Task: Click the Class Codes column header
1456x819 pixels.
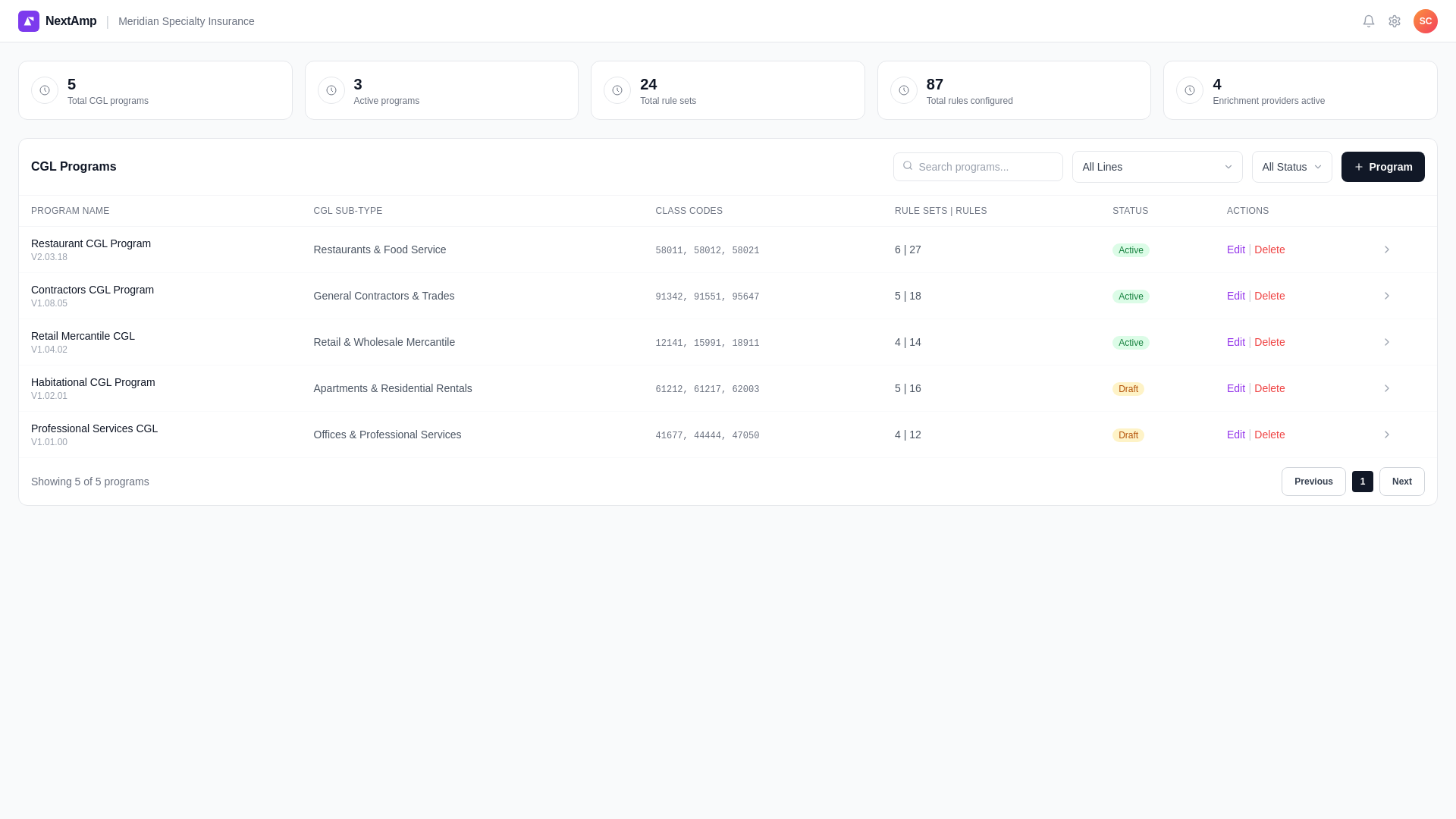Action: (689, 211)
